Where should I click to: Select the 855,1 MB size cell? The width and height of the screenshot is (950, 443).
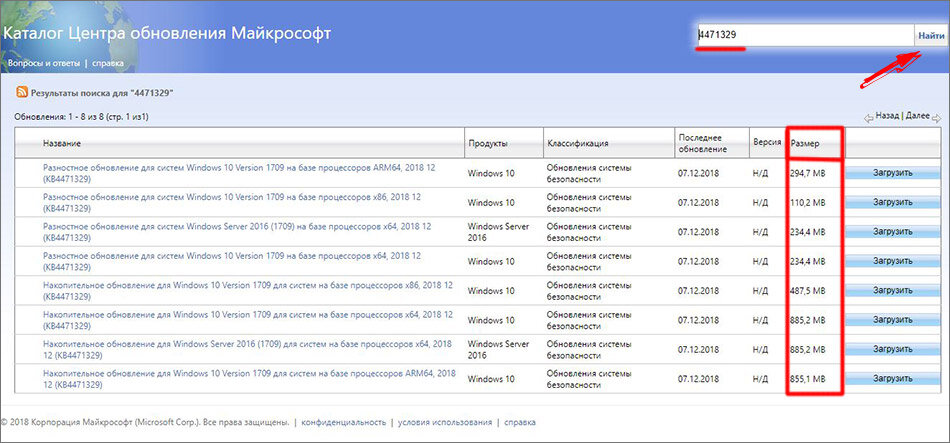pos(808,379)
